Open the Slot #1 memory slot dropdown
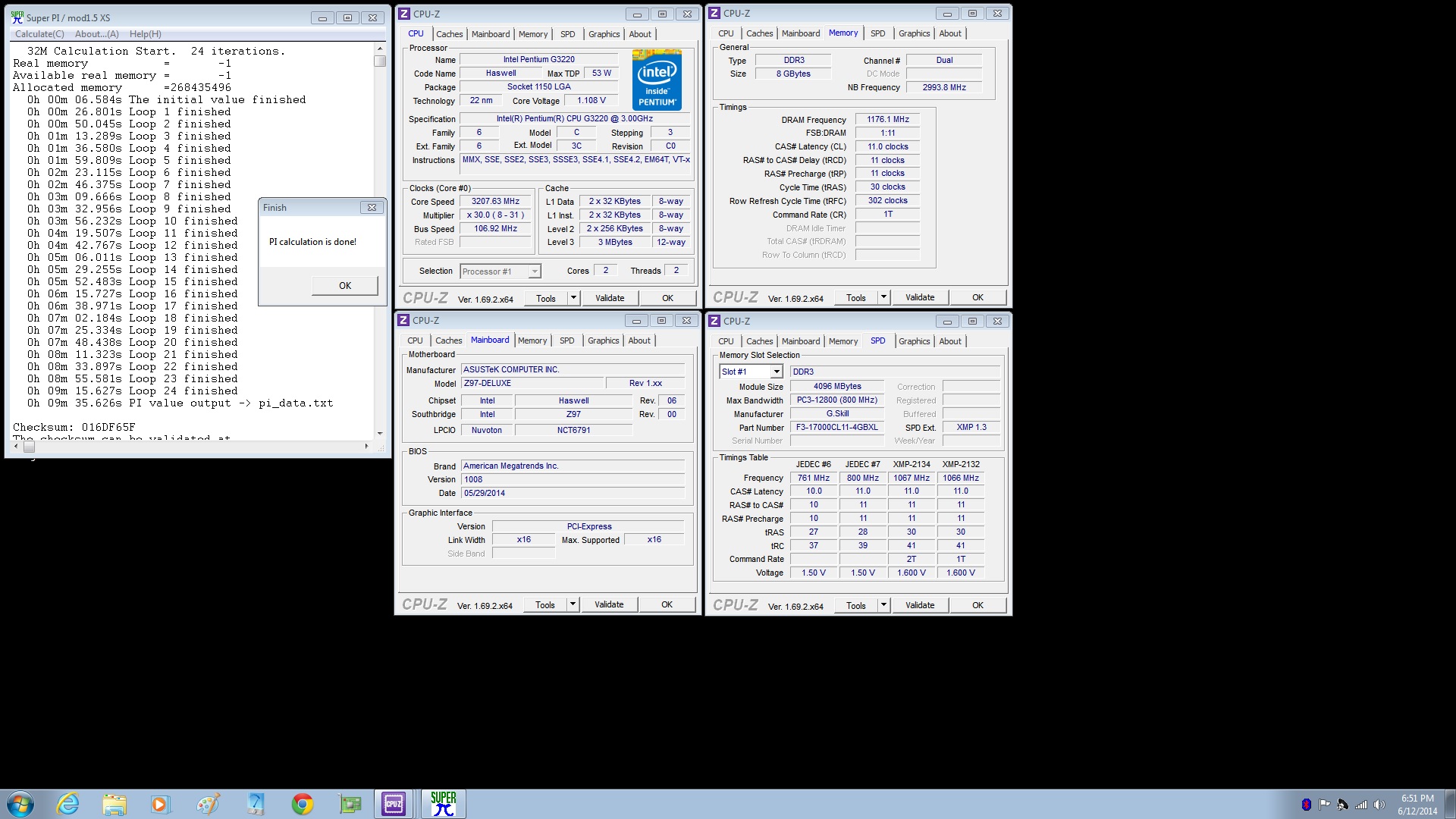This screenshot has height=819, width=1456. click(751, 372)
